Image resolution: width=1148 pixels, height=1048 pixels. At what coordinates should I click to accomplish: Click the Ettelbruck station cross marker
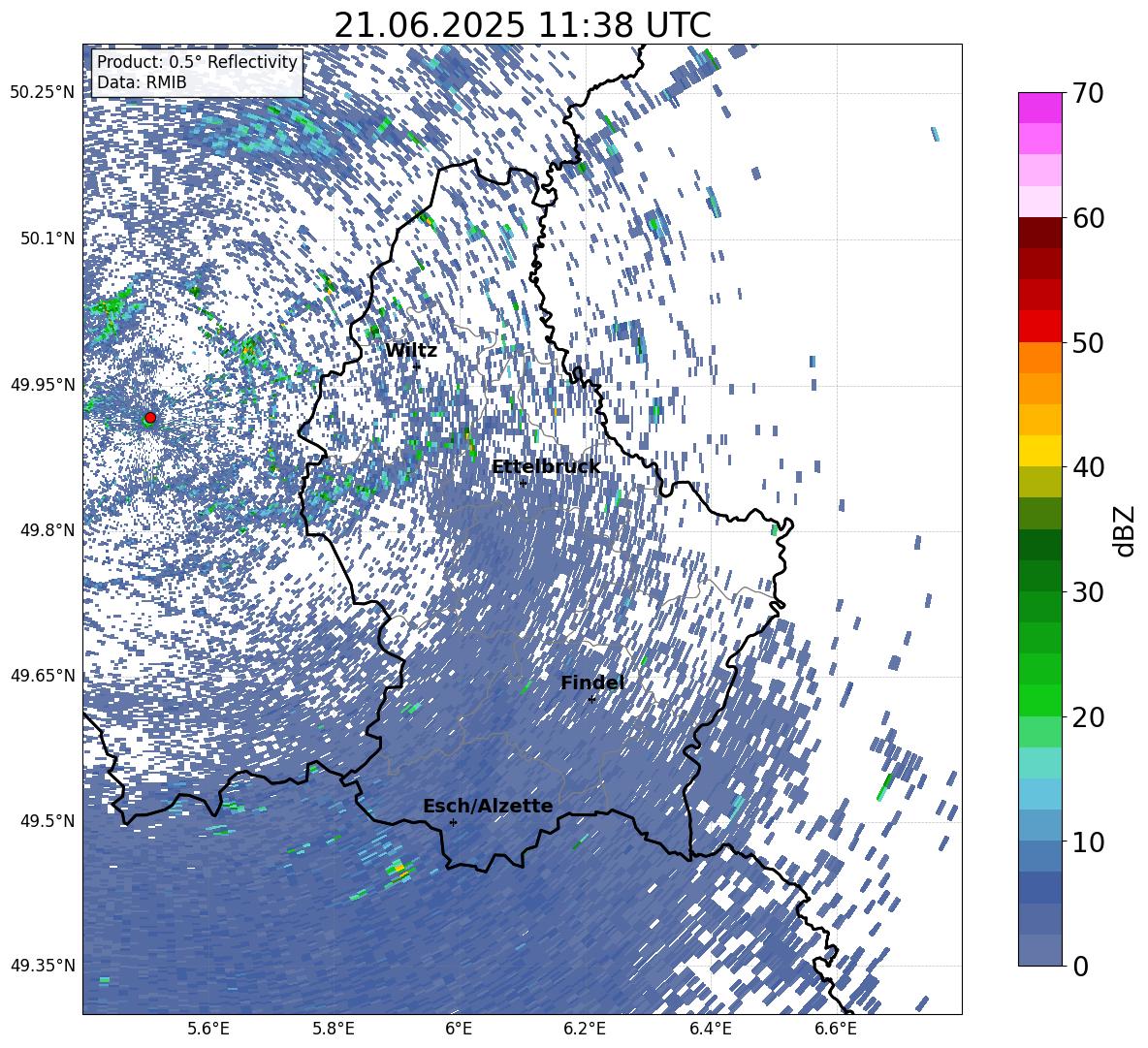point(523,483)
